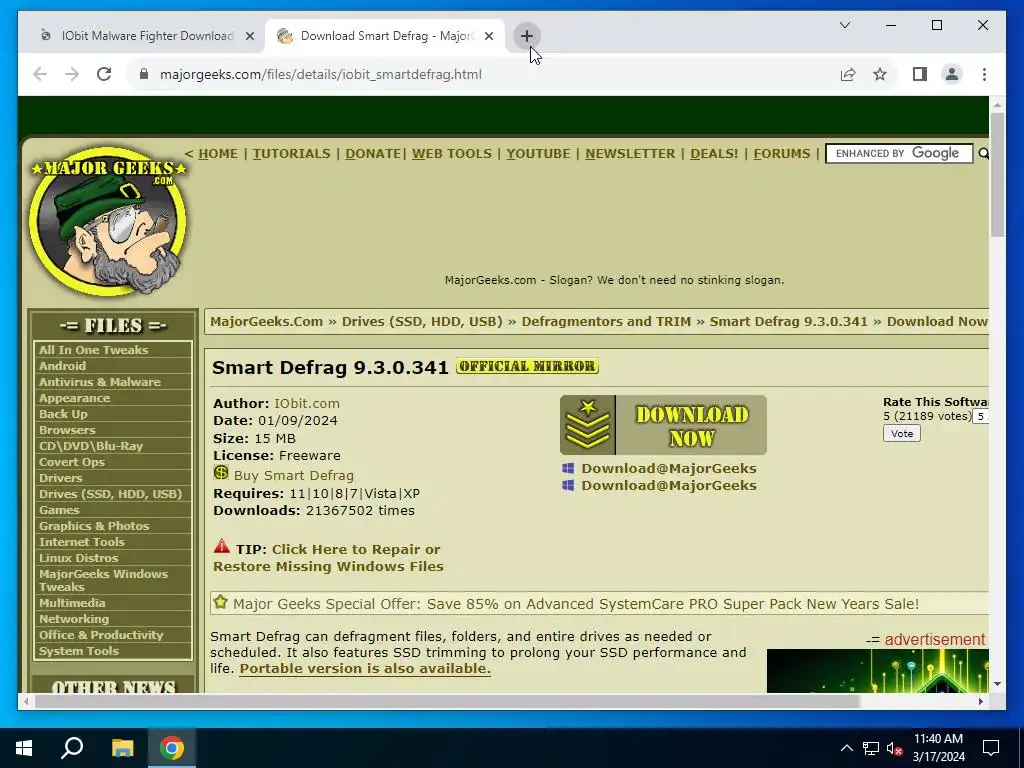1024x768 pixels.
Task: Click the horizontal scrollbar thumb
Action: coord(447,701)
